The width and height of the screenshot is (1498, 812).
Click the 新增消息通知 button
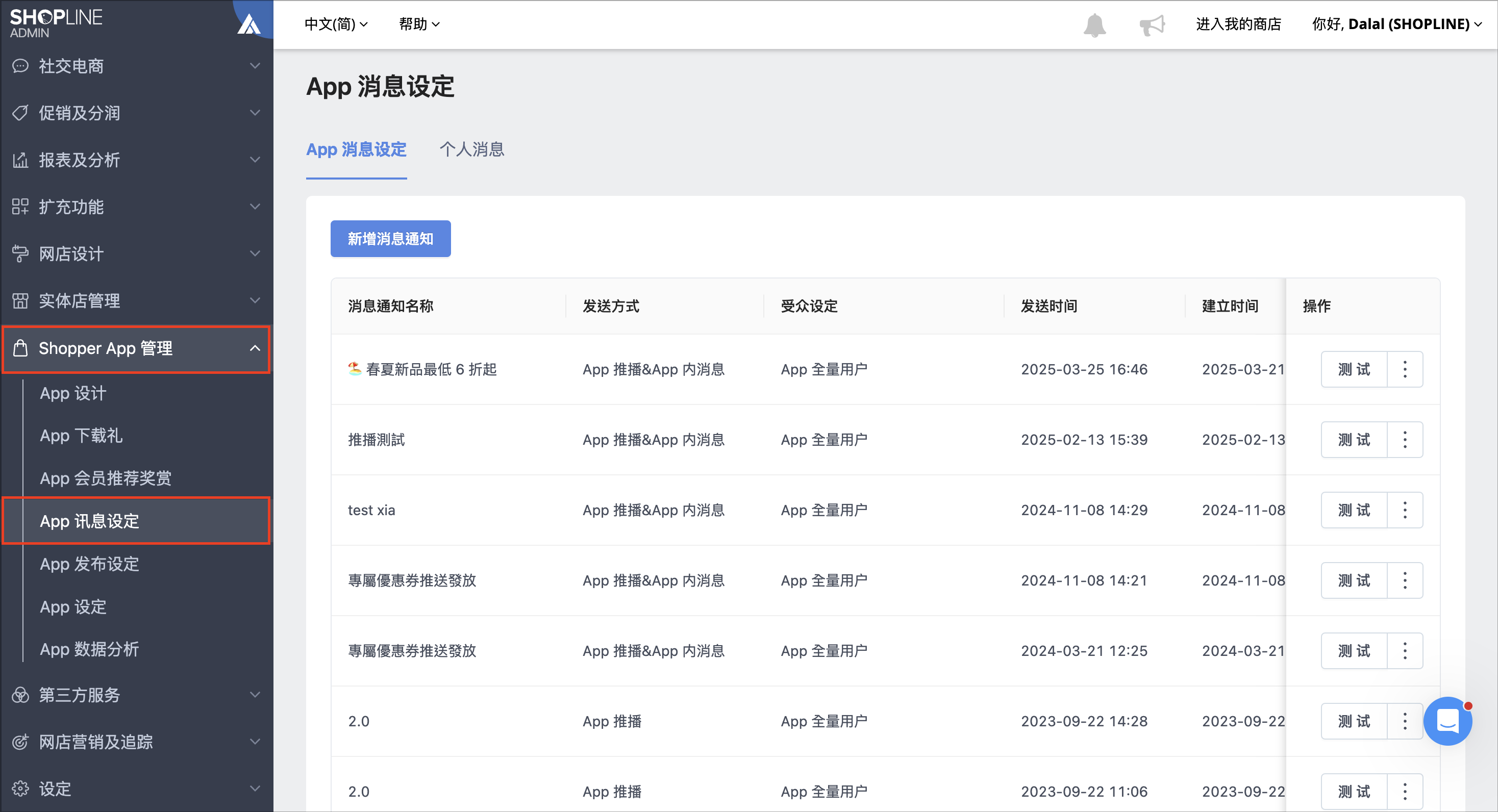(390, 238)
